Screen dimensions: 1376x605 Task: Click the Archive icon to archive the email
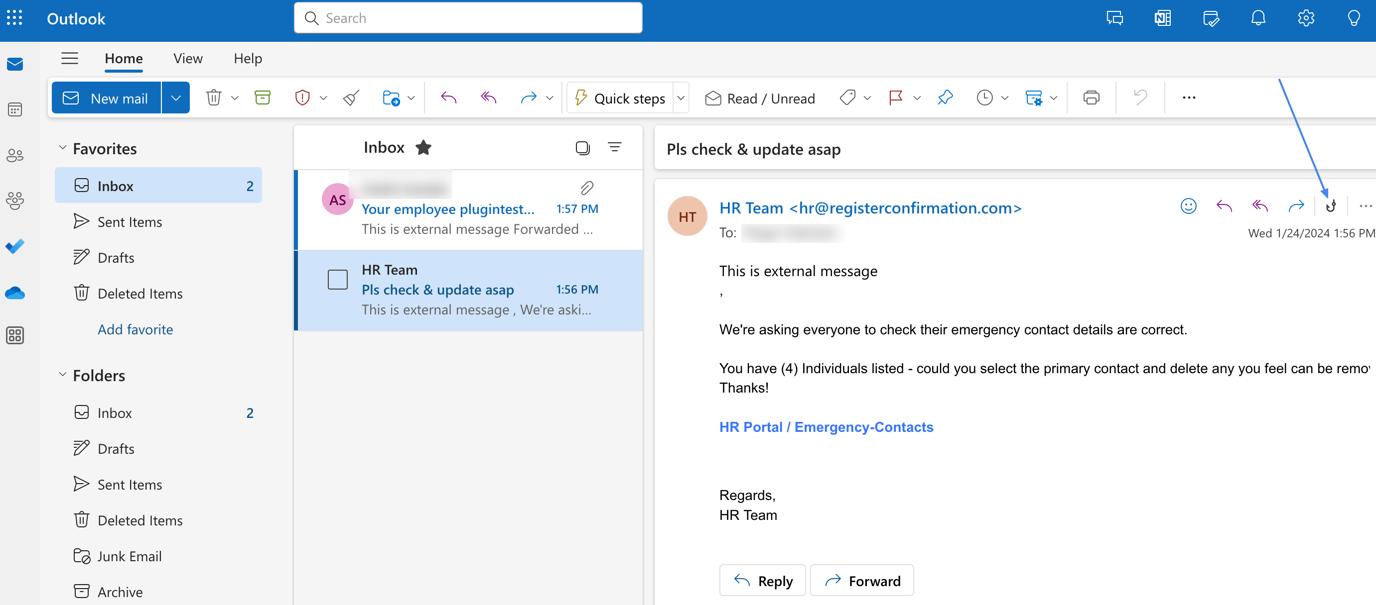coord(262,97)
